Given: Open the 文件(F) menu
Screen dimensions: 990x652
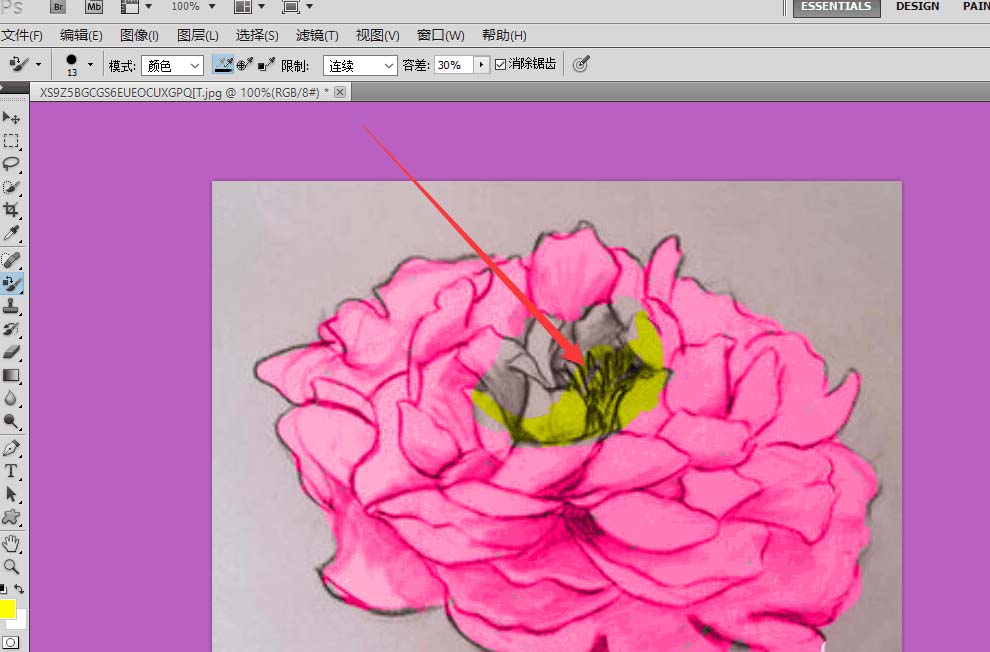Looking at the screenshot, I should click(22, 35).
